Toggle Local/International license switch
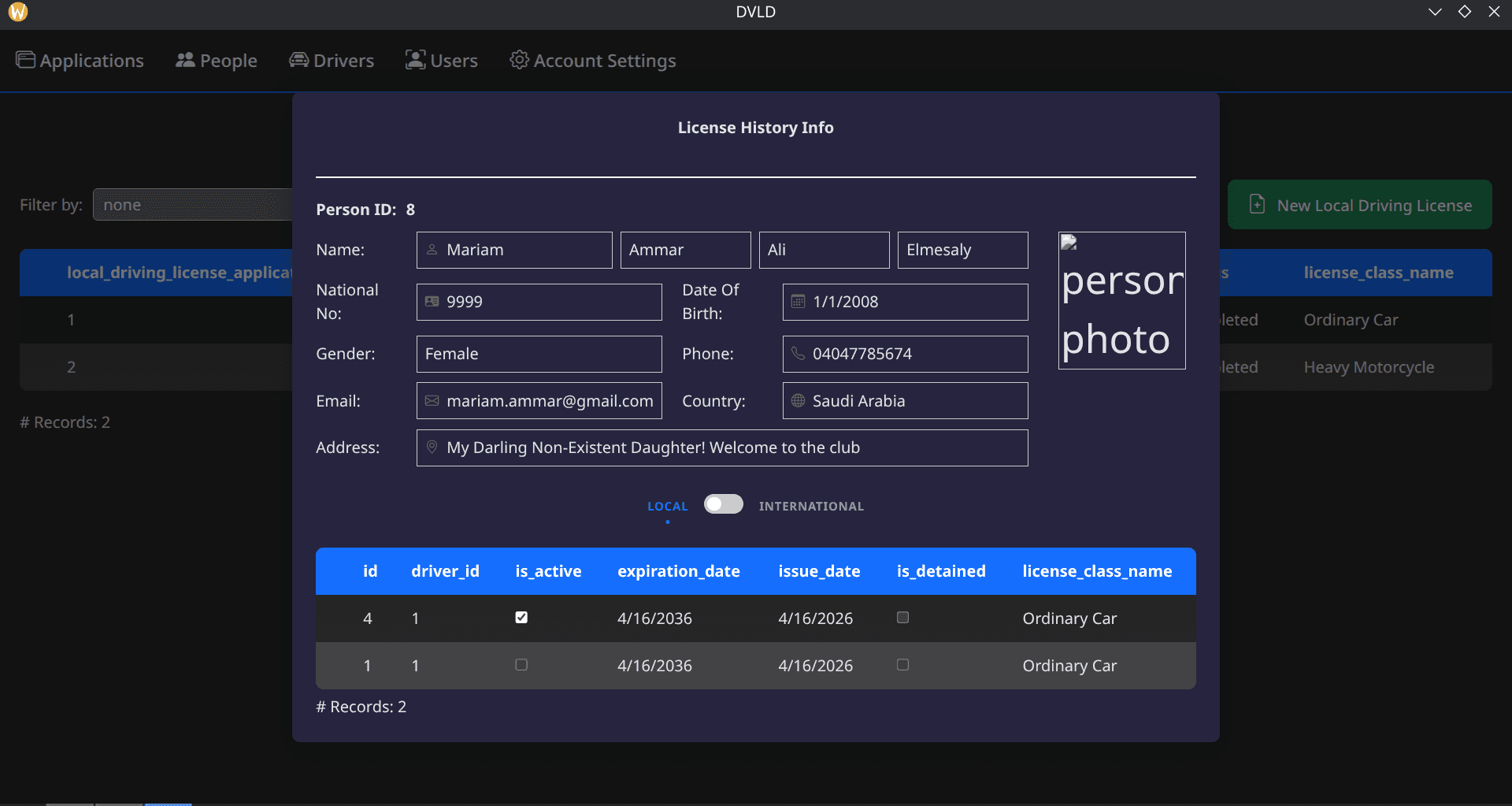 (x=724, y=504)
